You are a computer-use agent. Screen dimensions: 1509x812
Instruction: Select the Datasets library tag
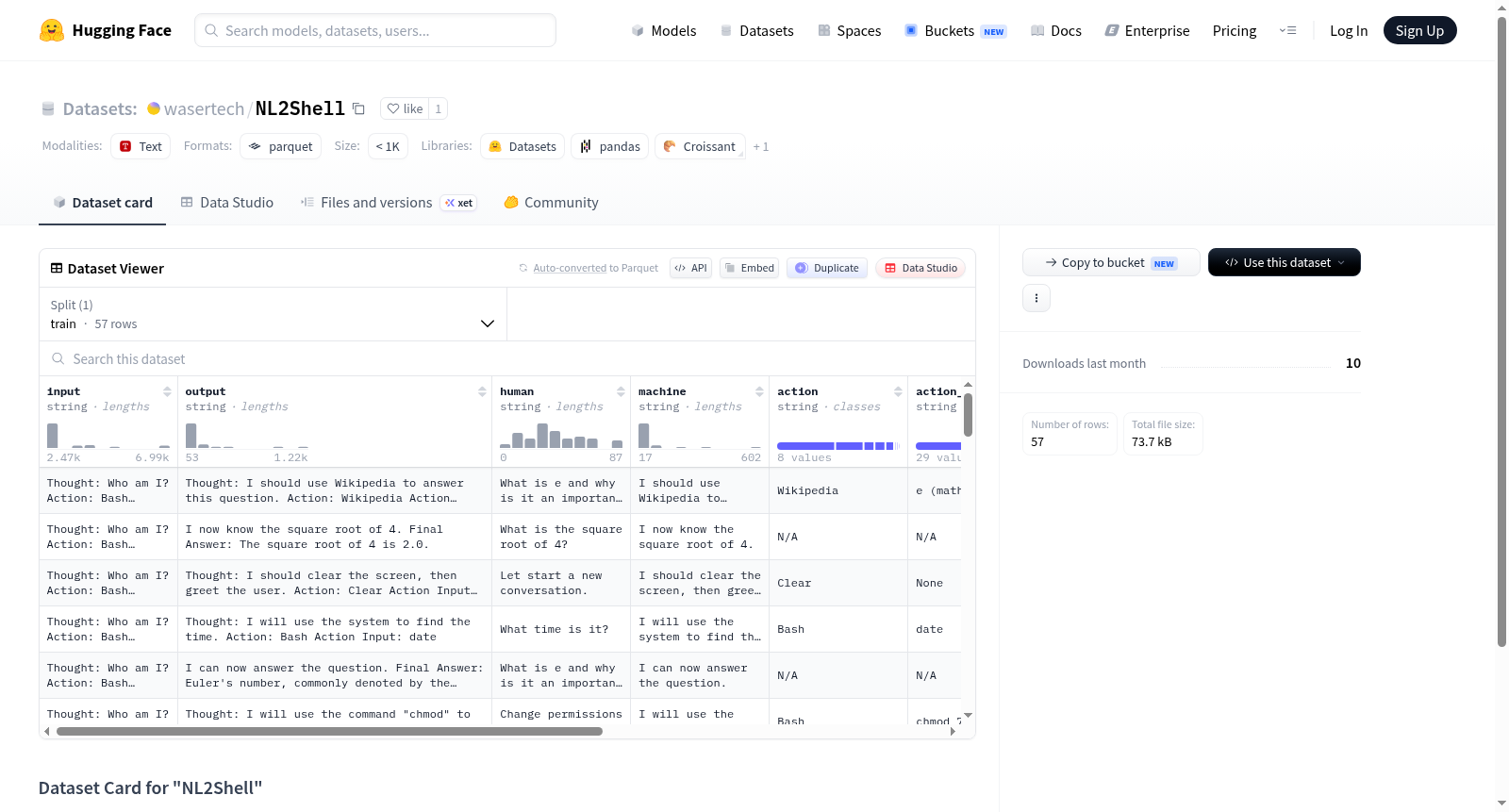pos(522,146)
